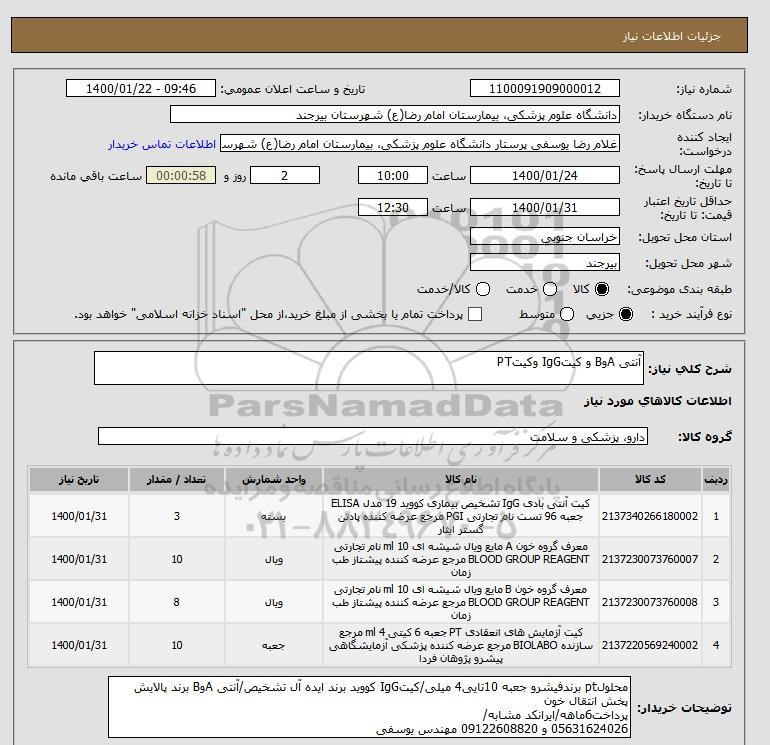770x745 pixels.
Task: Click the countdown timer 00:00:58
Action: pyautogui.click(x=181, y=175)
